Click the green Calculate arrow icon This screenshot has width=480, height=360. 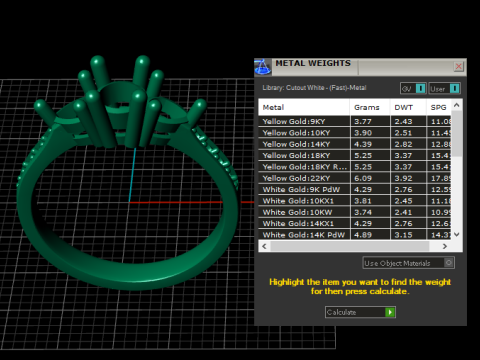pyautogui.click(x=390, y=312)
